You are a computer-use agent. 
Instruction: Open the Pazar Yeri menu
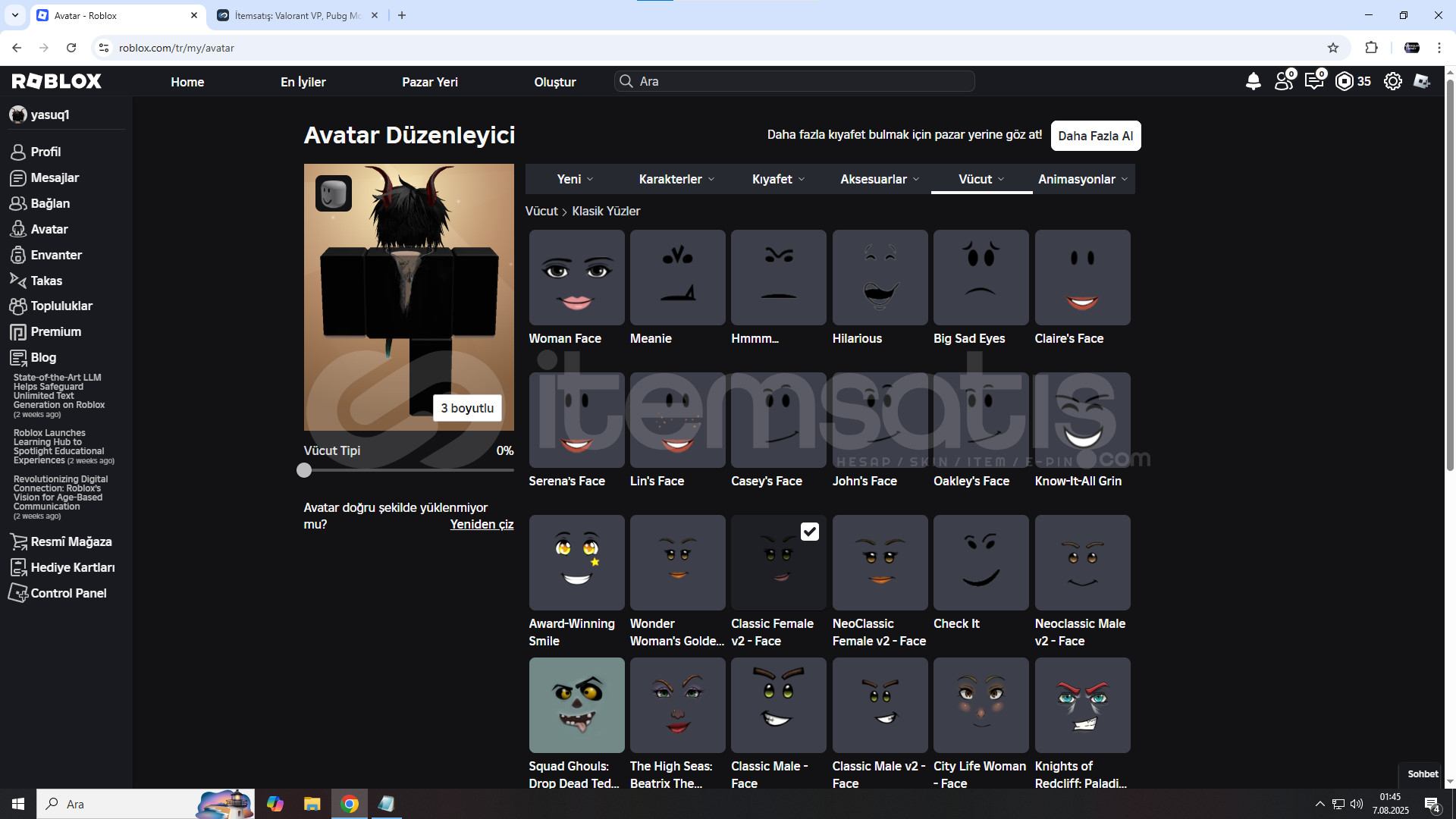coord(430,82)
